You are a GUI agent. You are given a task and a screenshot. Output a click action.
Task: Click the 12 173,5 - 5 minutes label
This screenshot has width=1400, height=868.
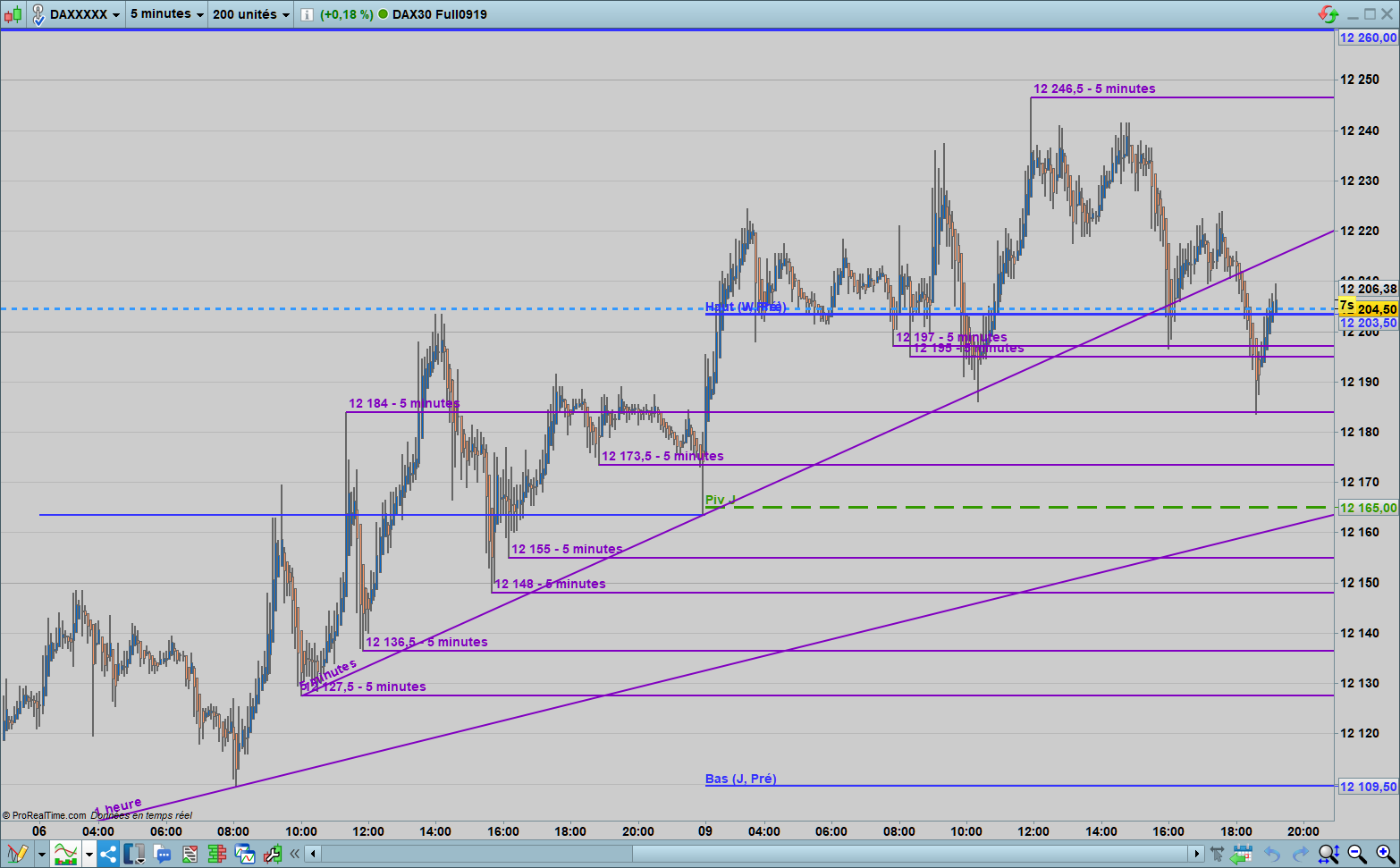pos(662,456)
